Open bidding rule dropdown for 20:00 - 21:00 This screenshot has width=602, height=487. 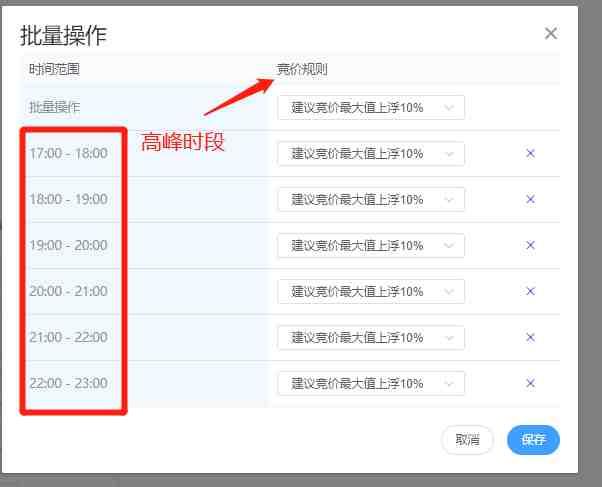370,291
